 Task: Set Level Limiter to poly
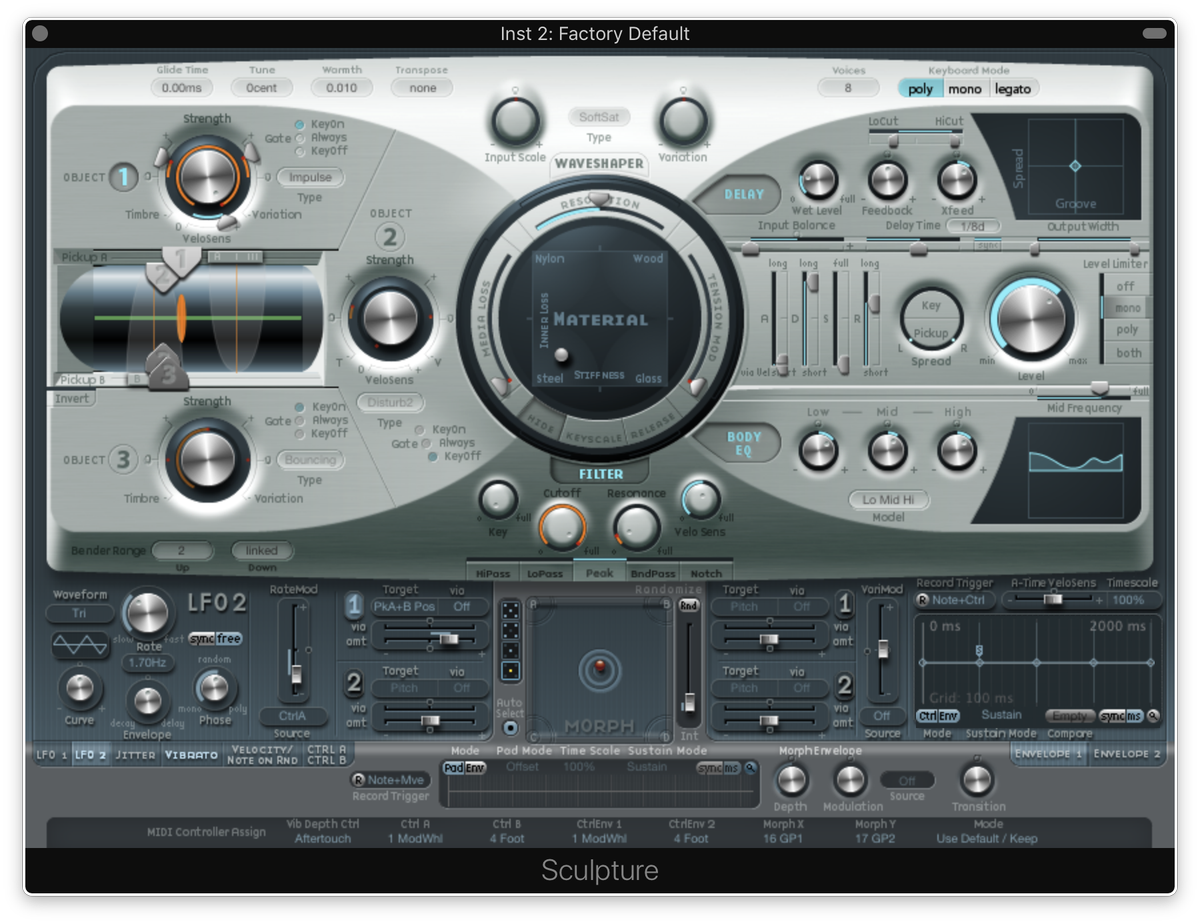[x=1128, y=330]
